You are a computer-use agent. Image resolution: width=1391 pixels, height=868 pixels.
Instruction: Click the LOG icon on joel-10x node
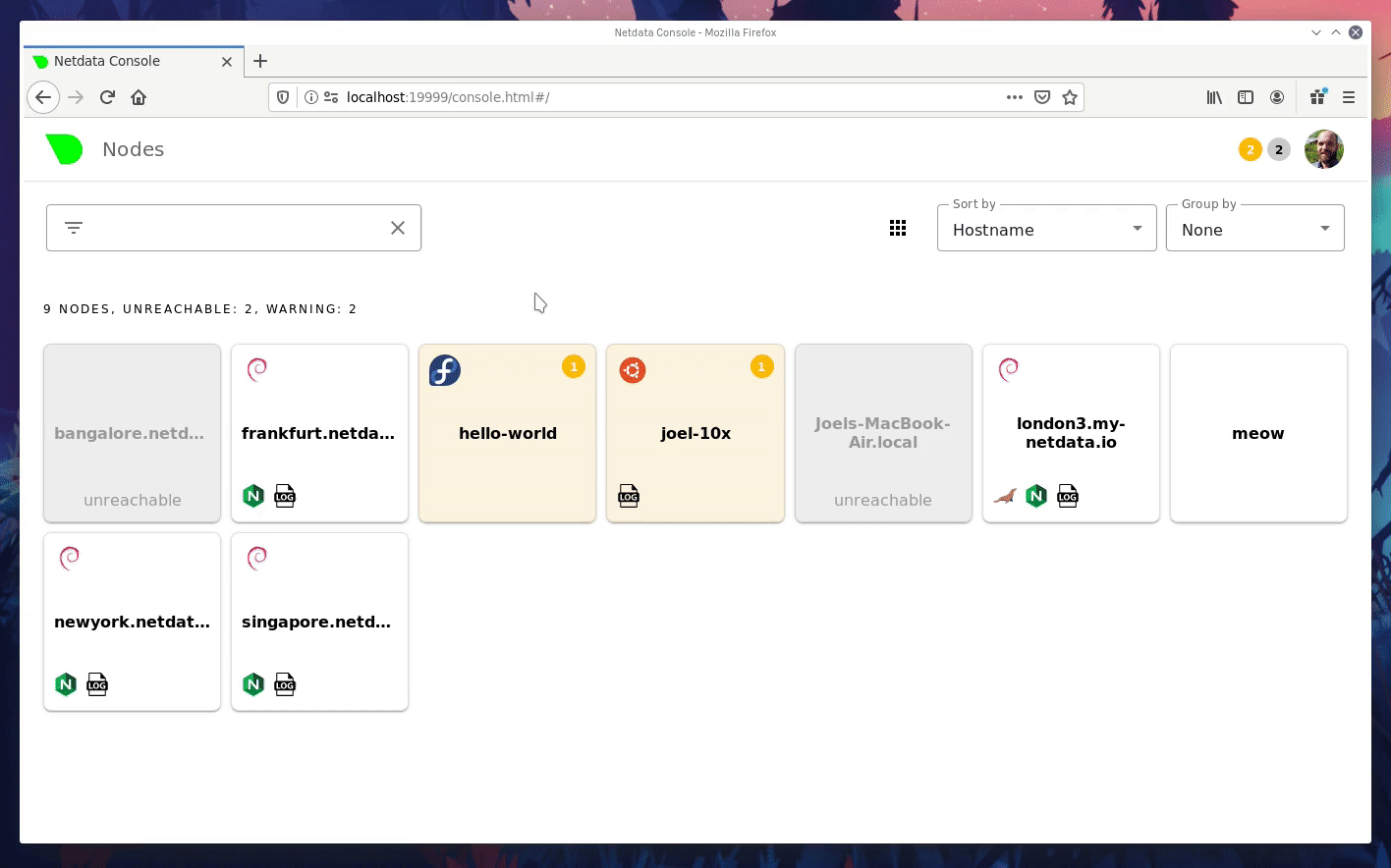(x=629, y=496)
